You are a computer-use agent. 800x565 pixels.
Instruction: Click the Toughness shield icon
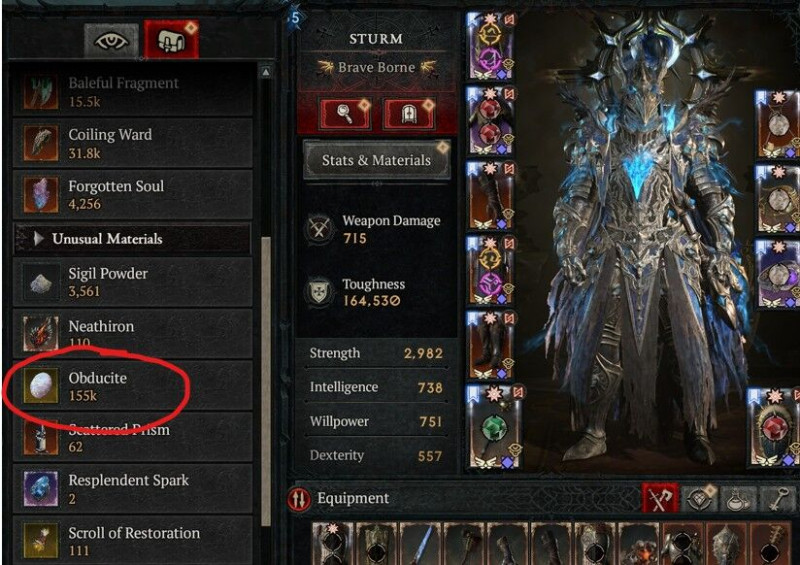tap(319, 292)
